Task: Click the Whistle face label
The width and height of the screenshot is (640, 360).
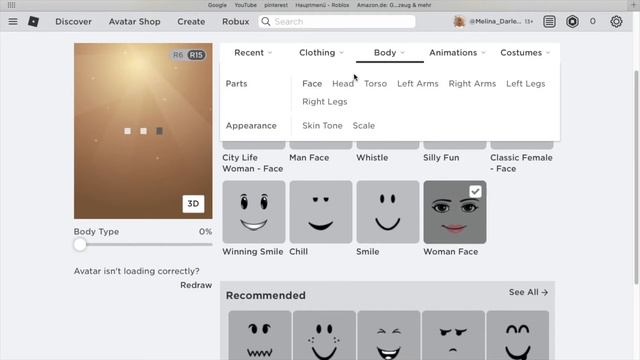Action: click(372, 158)
